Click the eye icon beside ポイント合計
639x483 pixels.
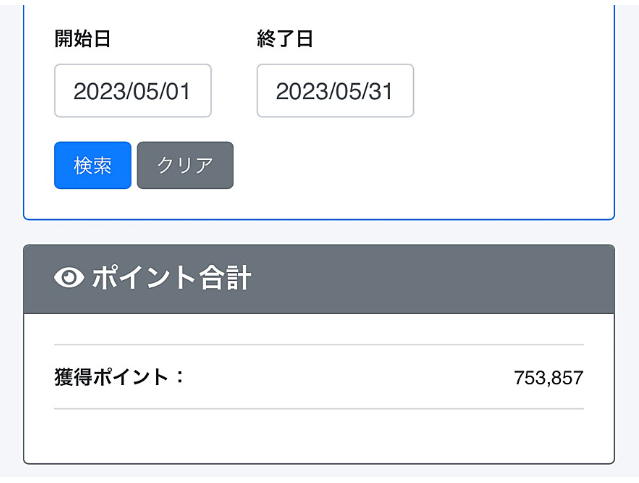click(x=69, y=278)
